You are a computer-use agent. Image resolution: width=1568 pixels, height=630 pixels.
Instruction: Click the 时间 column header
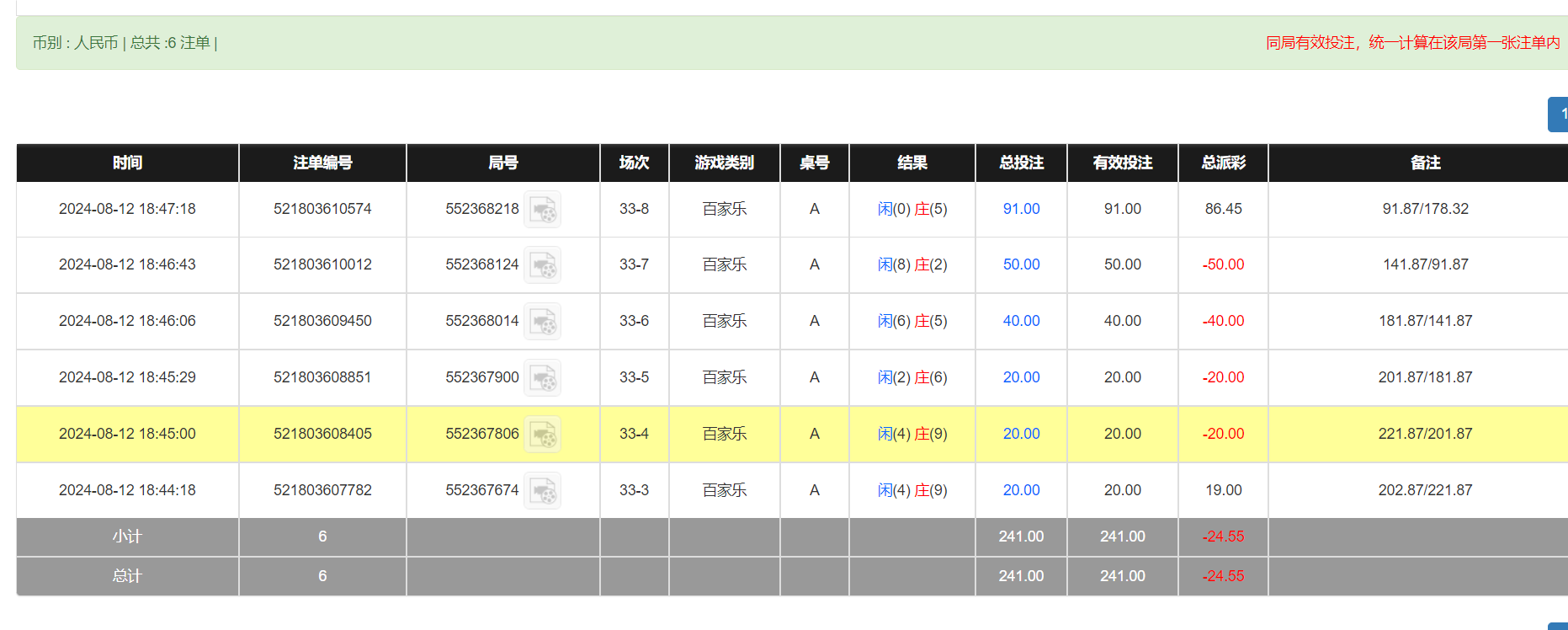click(127, 163)
